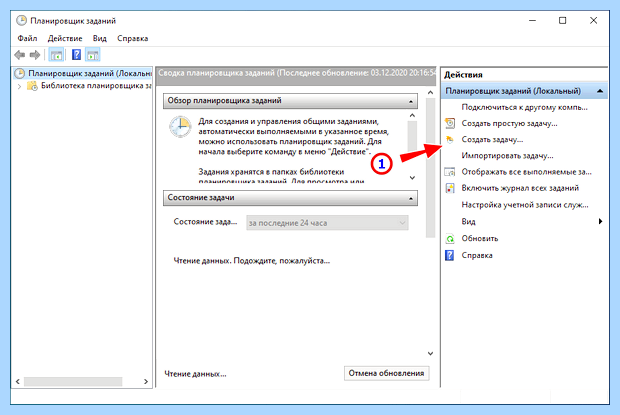Click the overview text scroll up arrow
Viewport: 620px width, 415px height.
click(x=412, y=115)
